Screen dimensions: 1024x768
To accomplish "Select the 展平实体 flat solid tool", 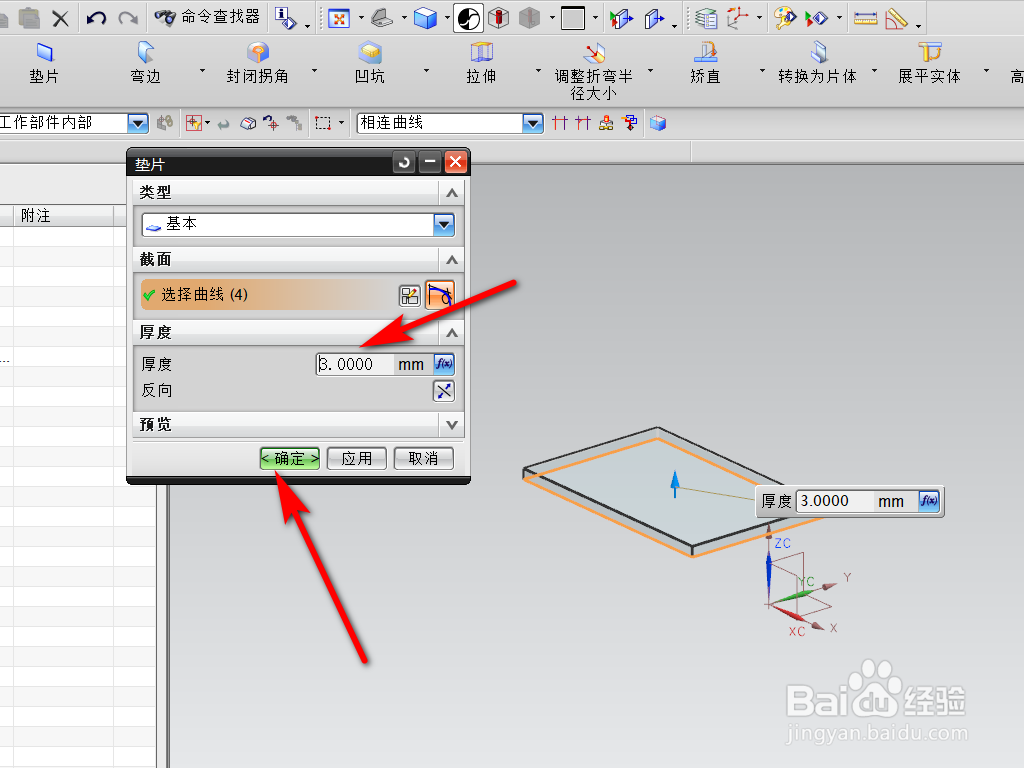I will (x=929, y=63).
